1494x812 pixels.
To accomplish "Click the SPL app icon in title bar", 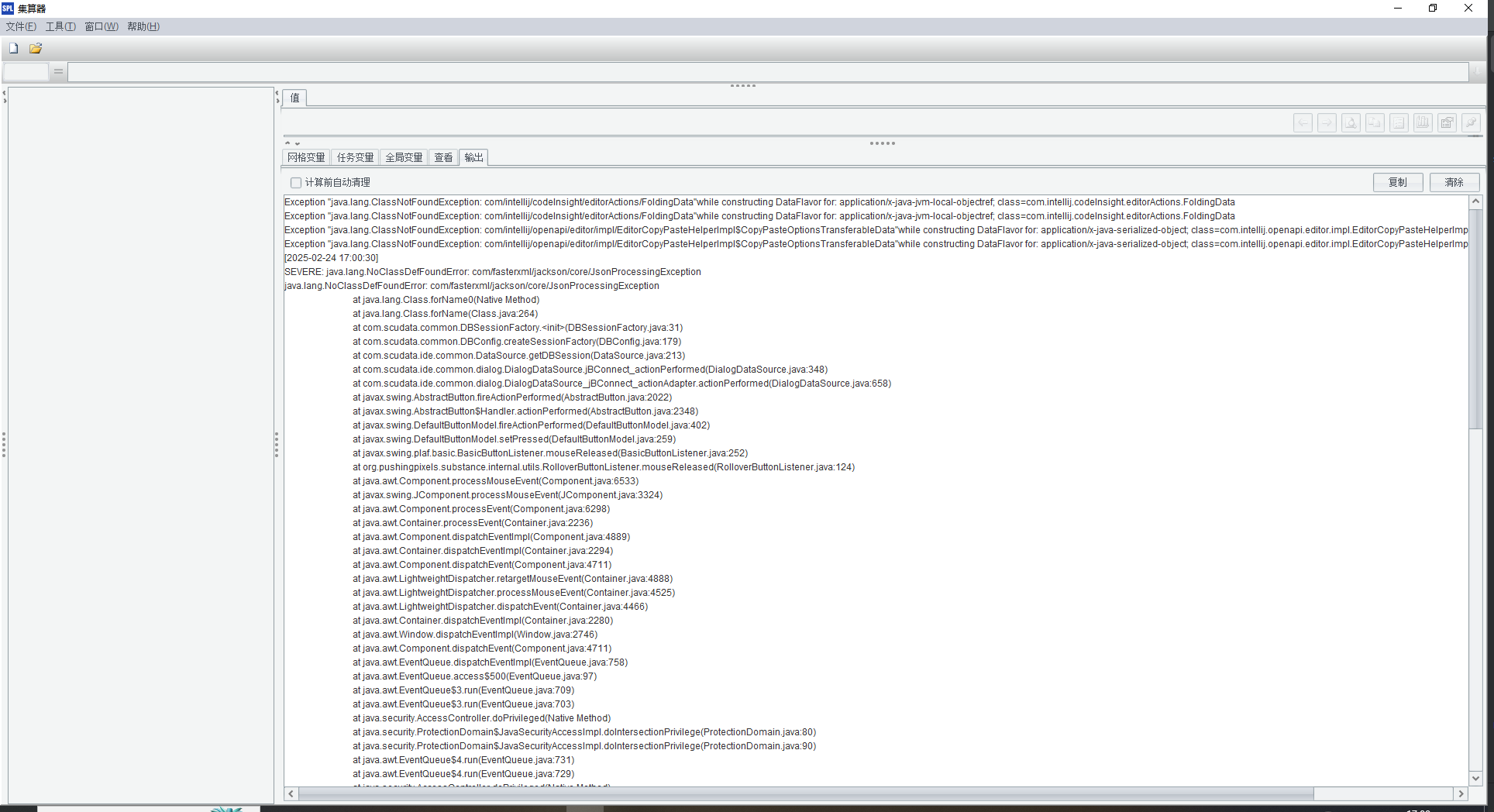I will pyautogui.click(x=8, y=9).
